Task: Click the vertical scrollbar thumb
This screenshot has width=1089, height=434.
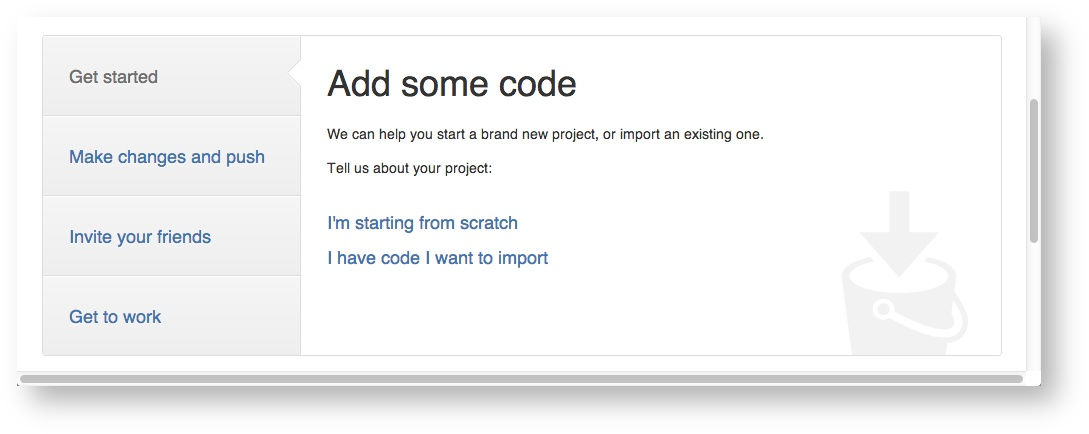Action: click(x=1034, y=170)
